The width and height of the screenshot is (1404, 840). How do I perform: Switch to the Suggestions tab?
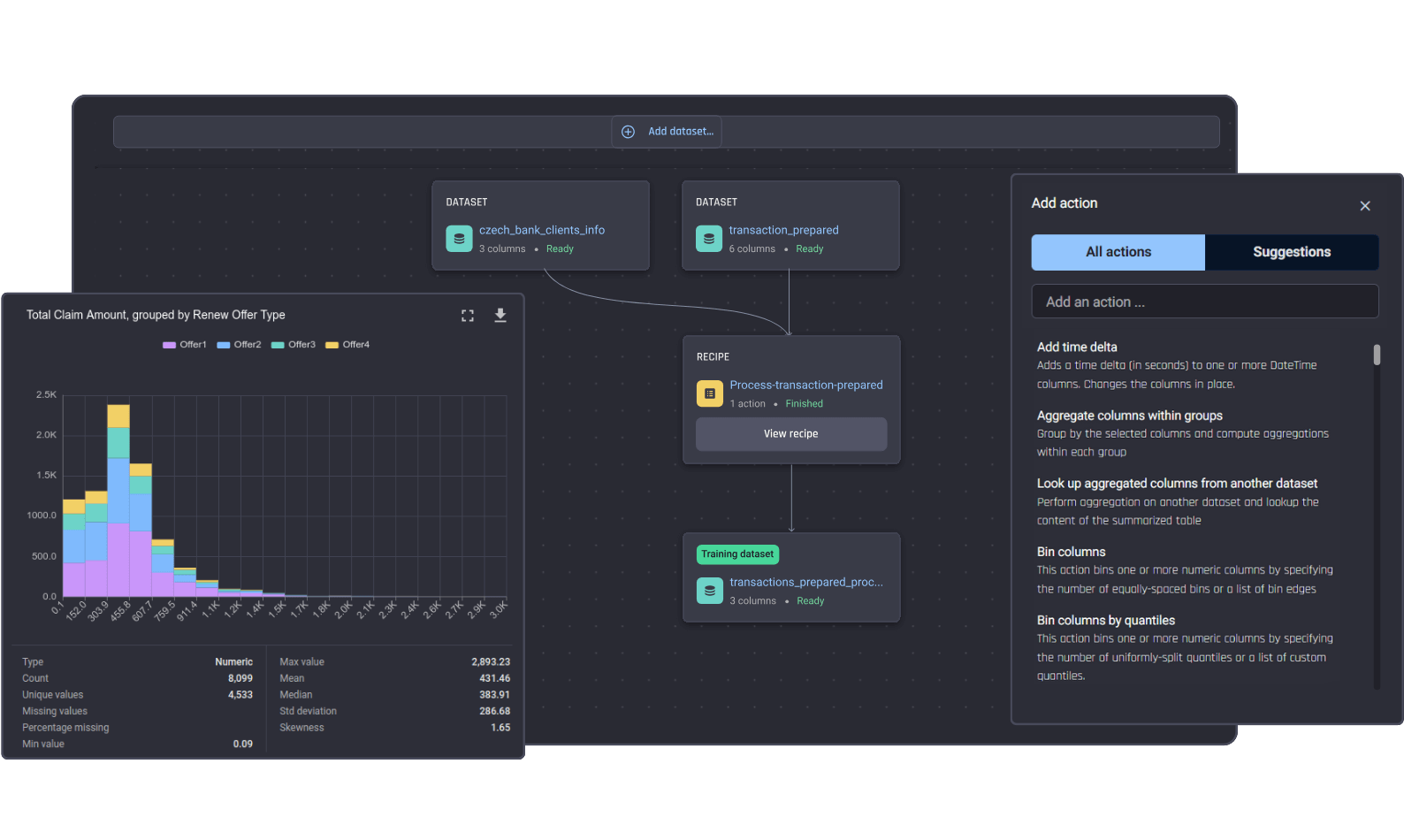pyautogui.click(x=1292, y=252)
